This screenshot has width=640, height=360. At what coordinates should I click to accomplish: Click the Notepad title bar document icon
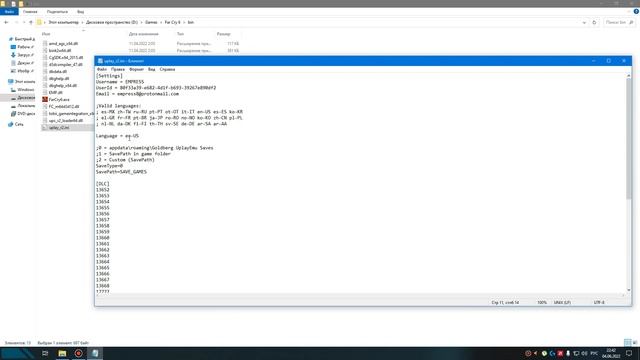coord(100,61)
